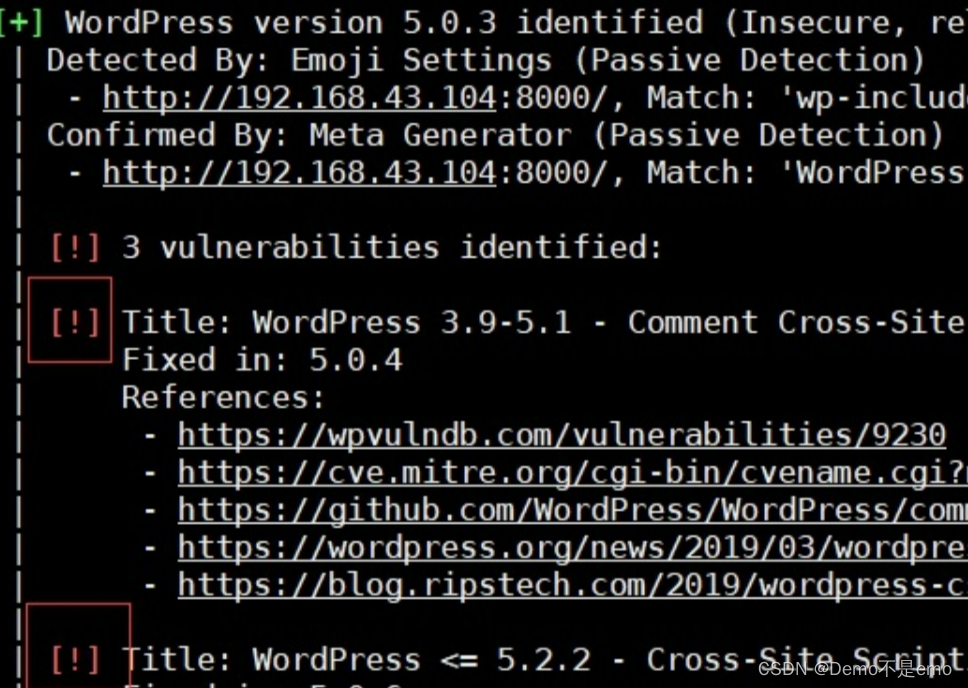Viewport: 968px width, 688px height.
Task: Click the 'References:' heading
Action: click(x=224, y=398)
